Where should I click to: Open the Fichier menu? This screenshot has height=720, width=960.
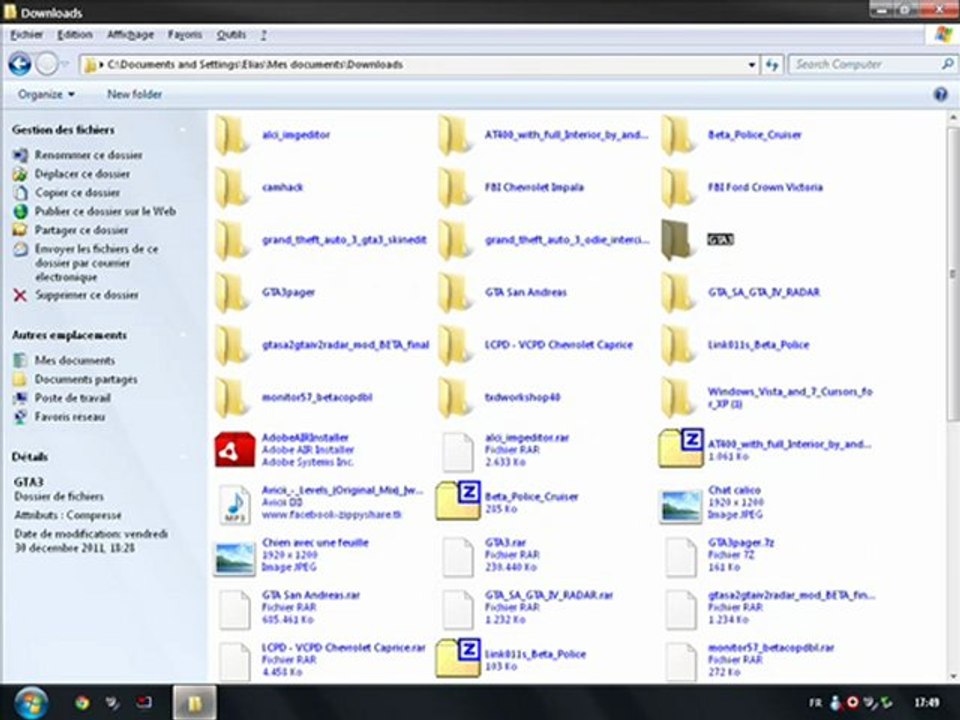coord(26,35)
